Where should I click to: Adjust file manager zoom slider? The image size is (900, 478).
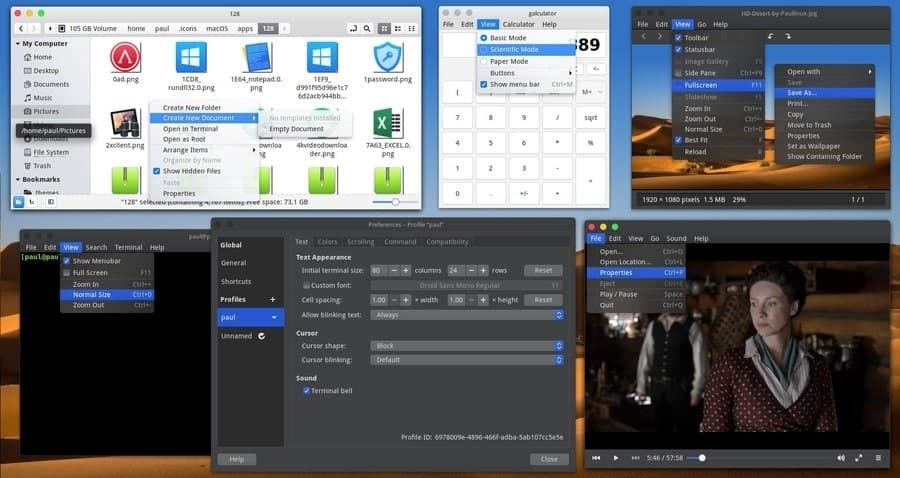395,202
